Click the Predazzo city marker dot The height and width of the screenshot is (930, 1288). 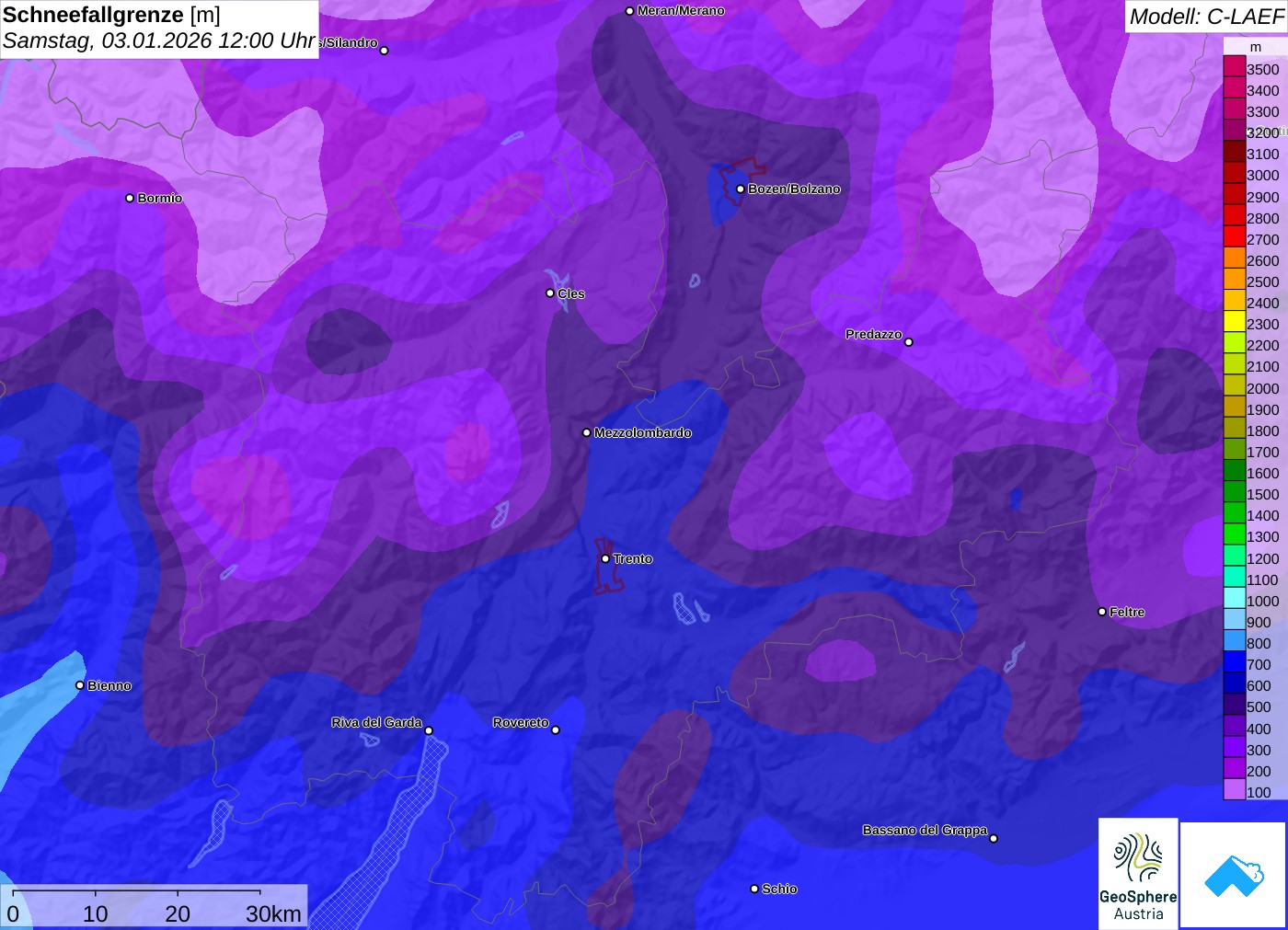[909, 342]
